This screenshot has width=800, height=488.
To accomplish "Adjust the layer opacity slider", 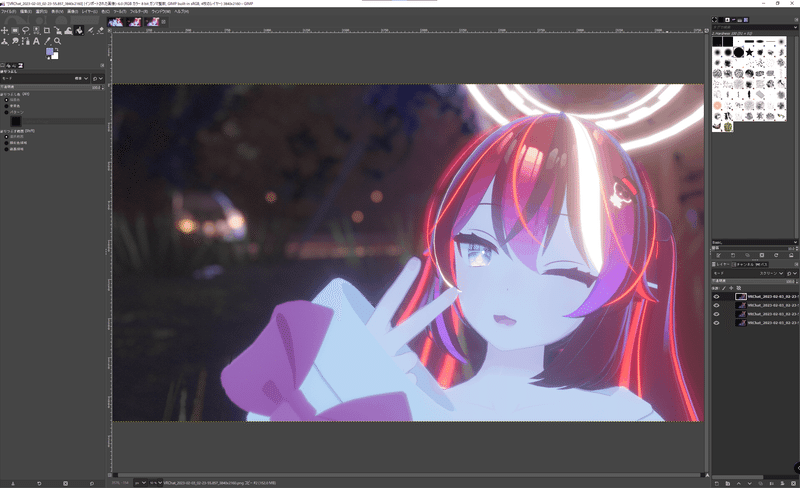I will click(754, 281).
